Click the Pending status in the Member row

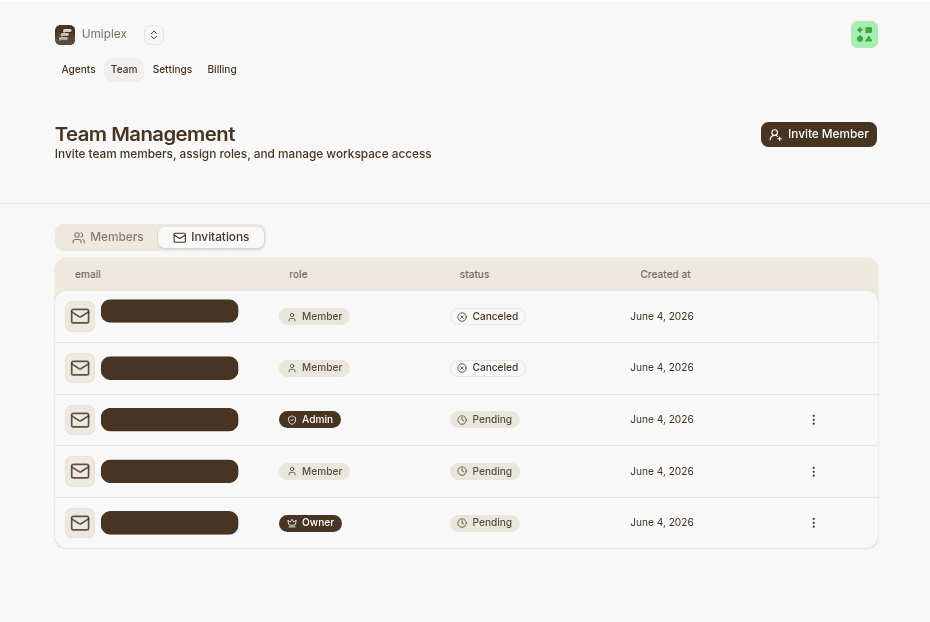tap(485, 471)
